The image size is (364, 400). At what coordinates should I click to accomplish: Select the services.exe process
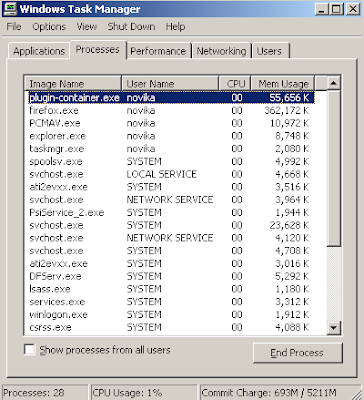tap(171, 302)
